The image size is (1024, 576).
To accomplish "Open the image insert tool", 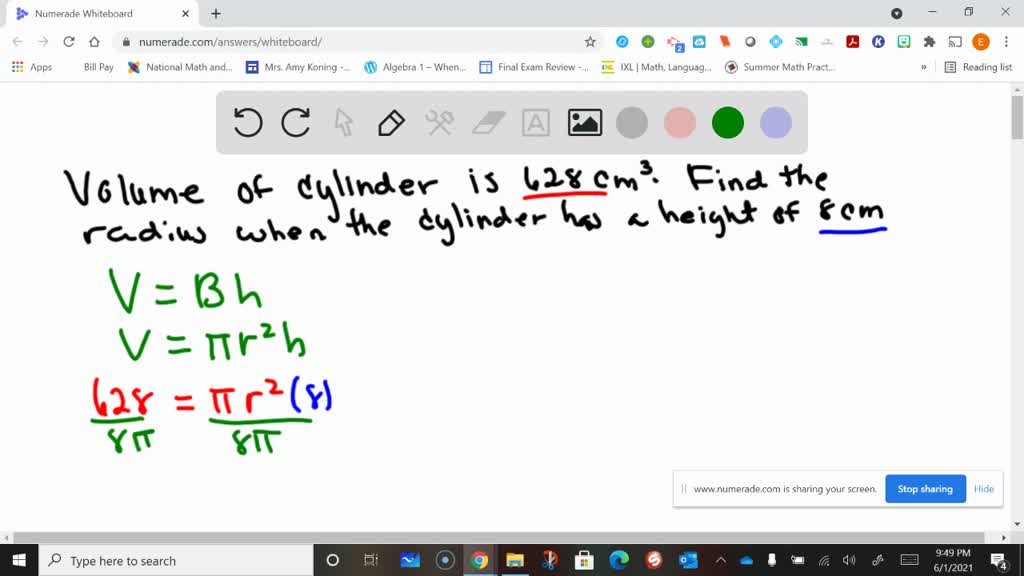I will coord(584,122).
